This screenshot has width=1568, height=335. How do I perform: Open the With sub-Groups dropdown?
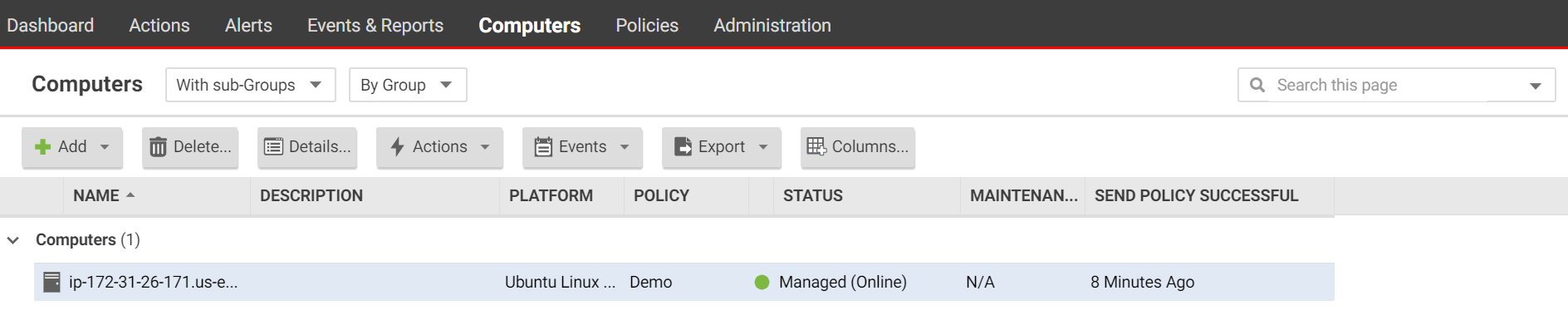(250, 85)
